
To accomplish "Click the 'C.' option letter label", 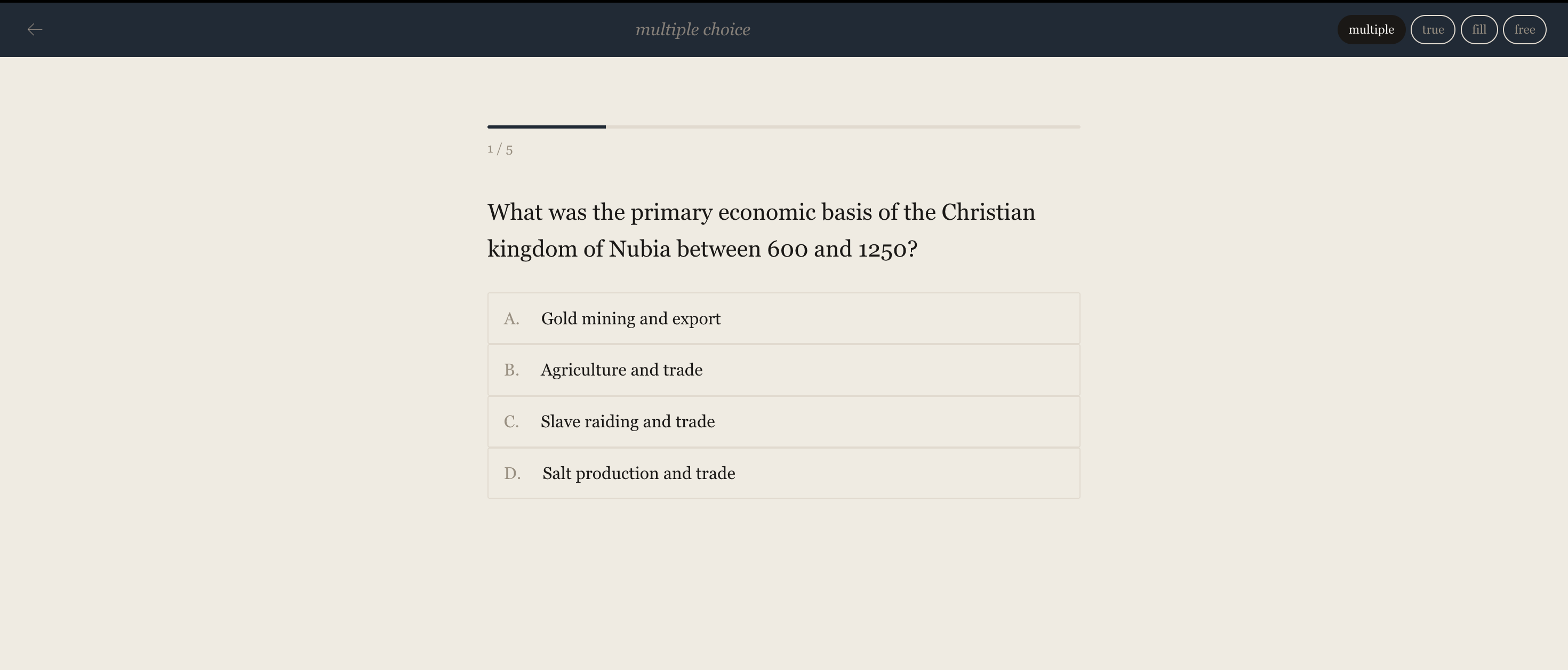I will coord(511,422).
